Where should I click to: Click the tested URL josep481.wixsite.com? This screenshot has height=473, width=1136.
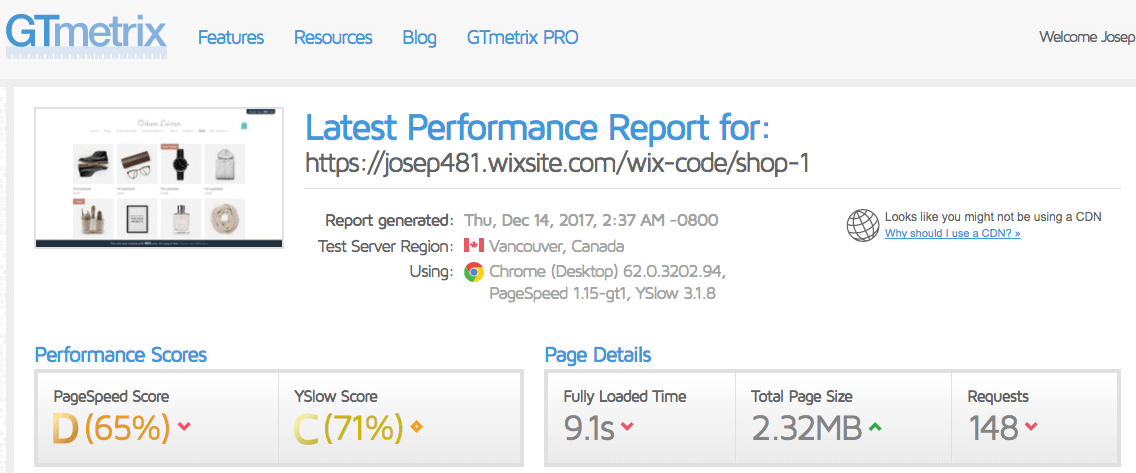click(557, 164)
